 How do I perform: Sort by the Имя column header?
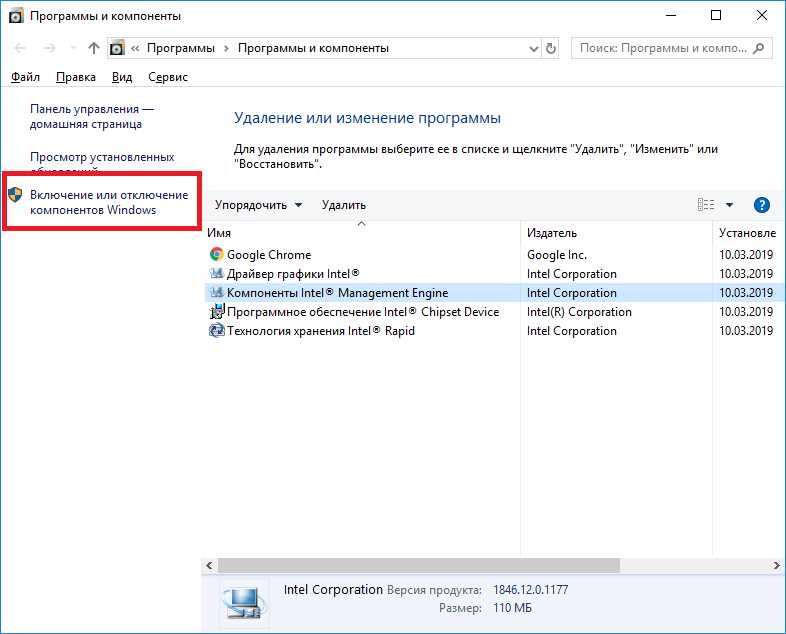click(x=219, y=233)
